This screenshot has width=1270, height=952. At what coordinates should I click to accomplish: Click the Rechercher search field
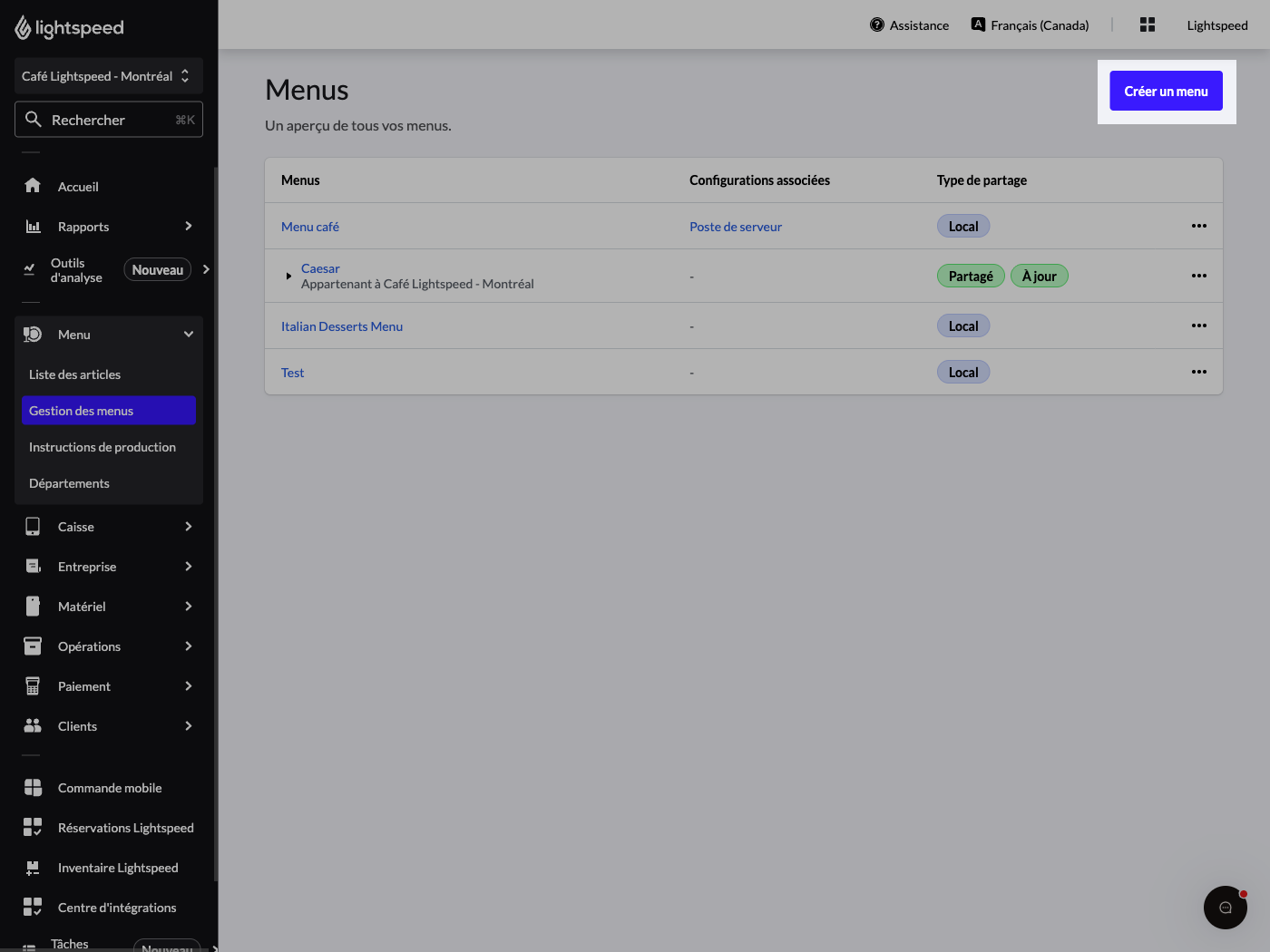[109, 120]
